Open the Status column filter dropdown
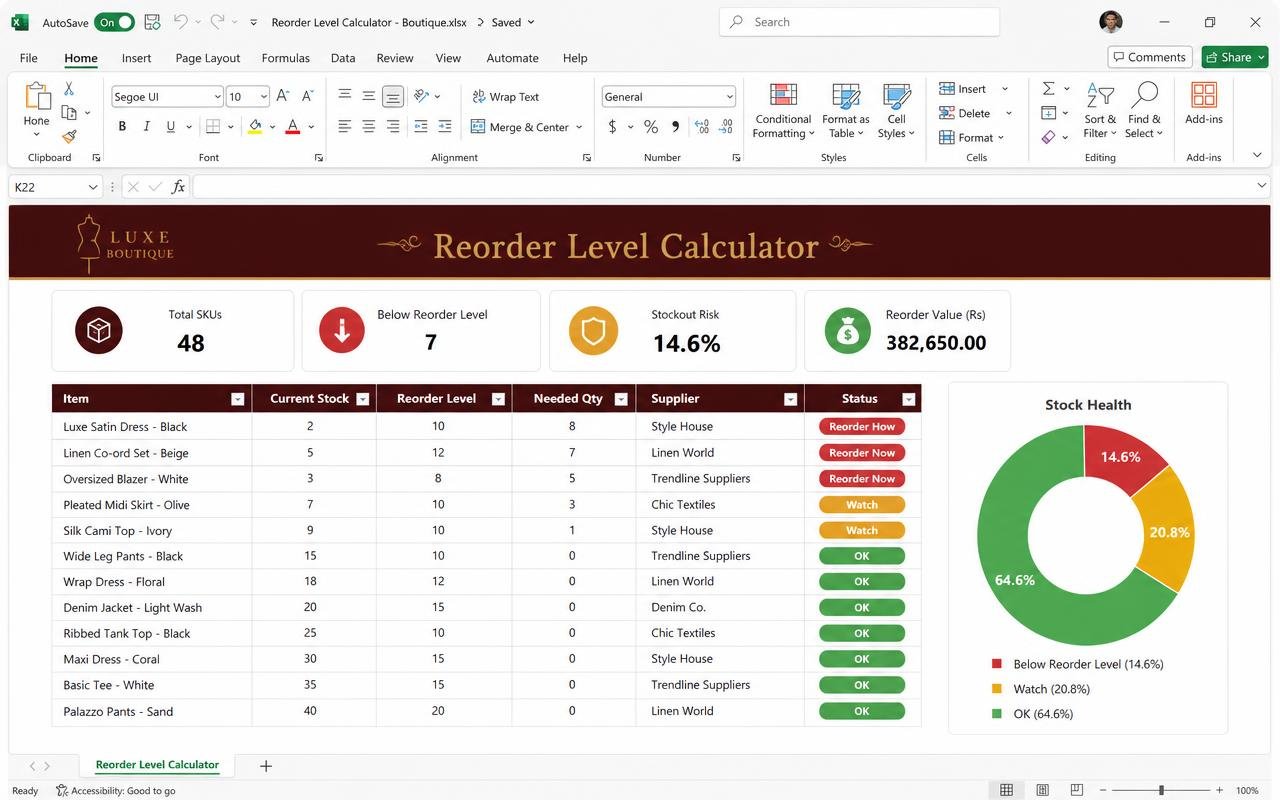The width and height of the screenshot is (1280, 800). coord(909,399)
